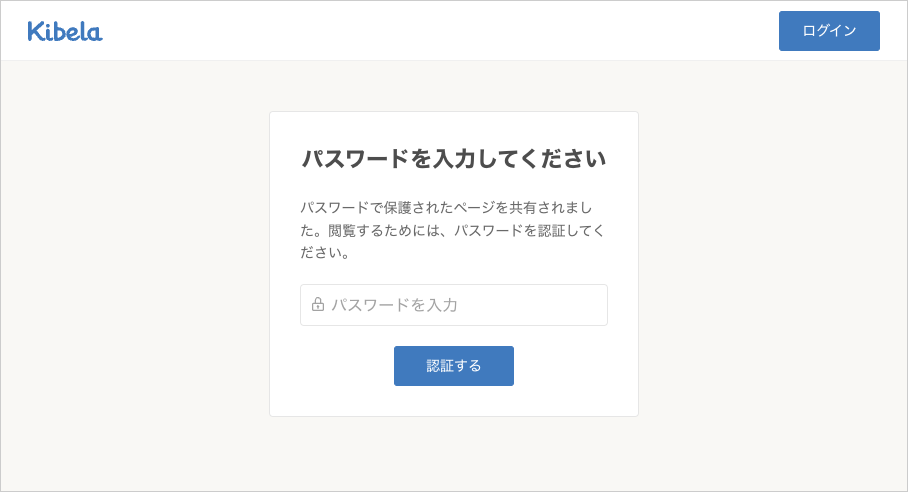Click the padlock symbol beside placeholder
This screenshot has width=908, height=492.
[318, 305]
